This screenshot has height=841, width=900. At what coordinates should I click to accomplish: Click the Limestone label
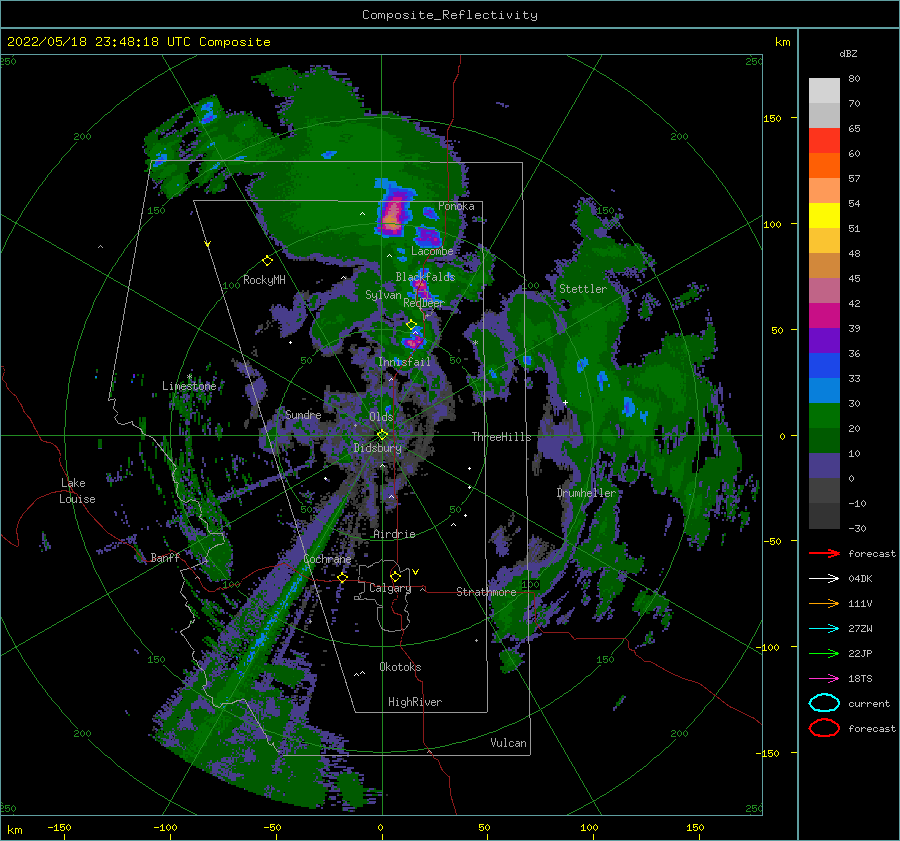coord(189,386)
